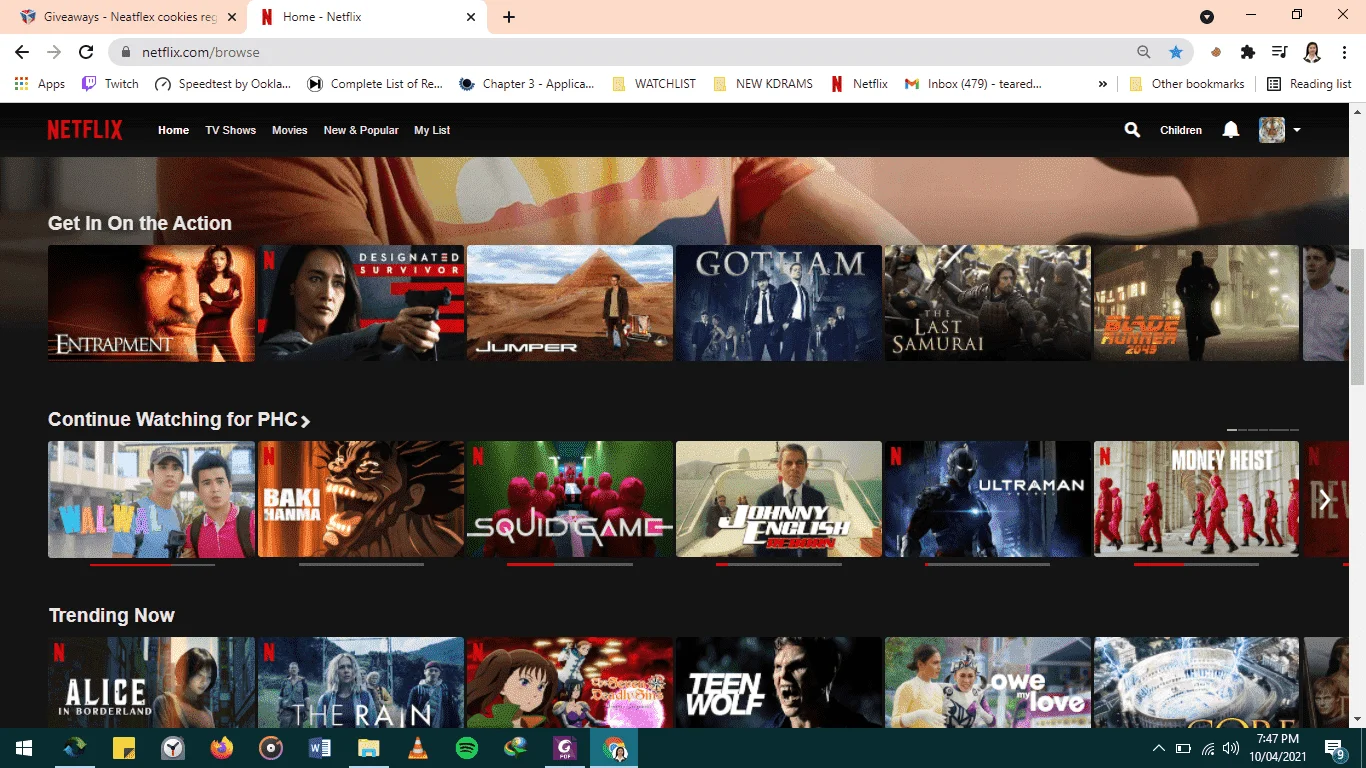Image resolution: width=1366 pixels, height=768 pixels.
Task: Open the Netflix notifications bell
Action: (1231, 130)
